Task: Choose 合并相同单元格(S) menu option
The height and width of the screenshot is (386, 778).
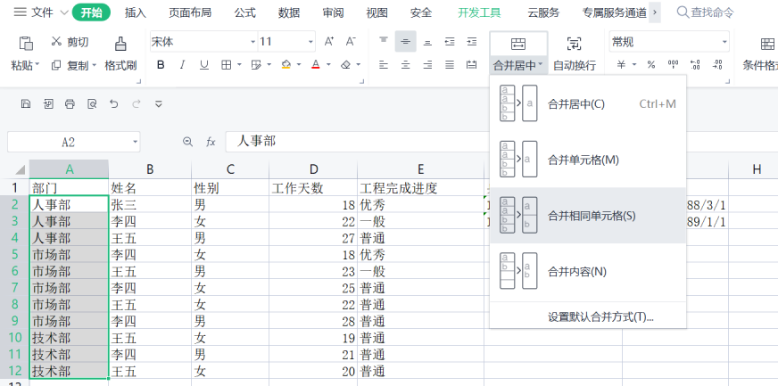Action: [x=588, y=215]
